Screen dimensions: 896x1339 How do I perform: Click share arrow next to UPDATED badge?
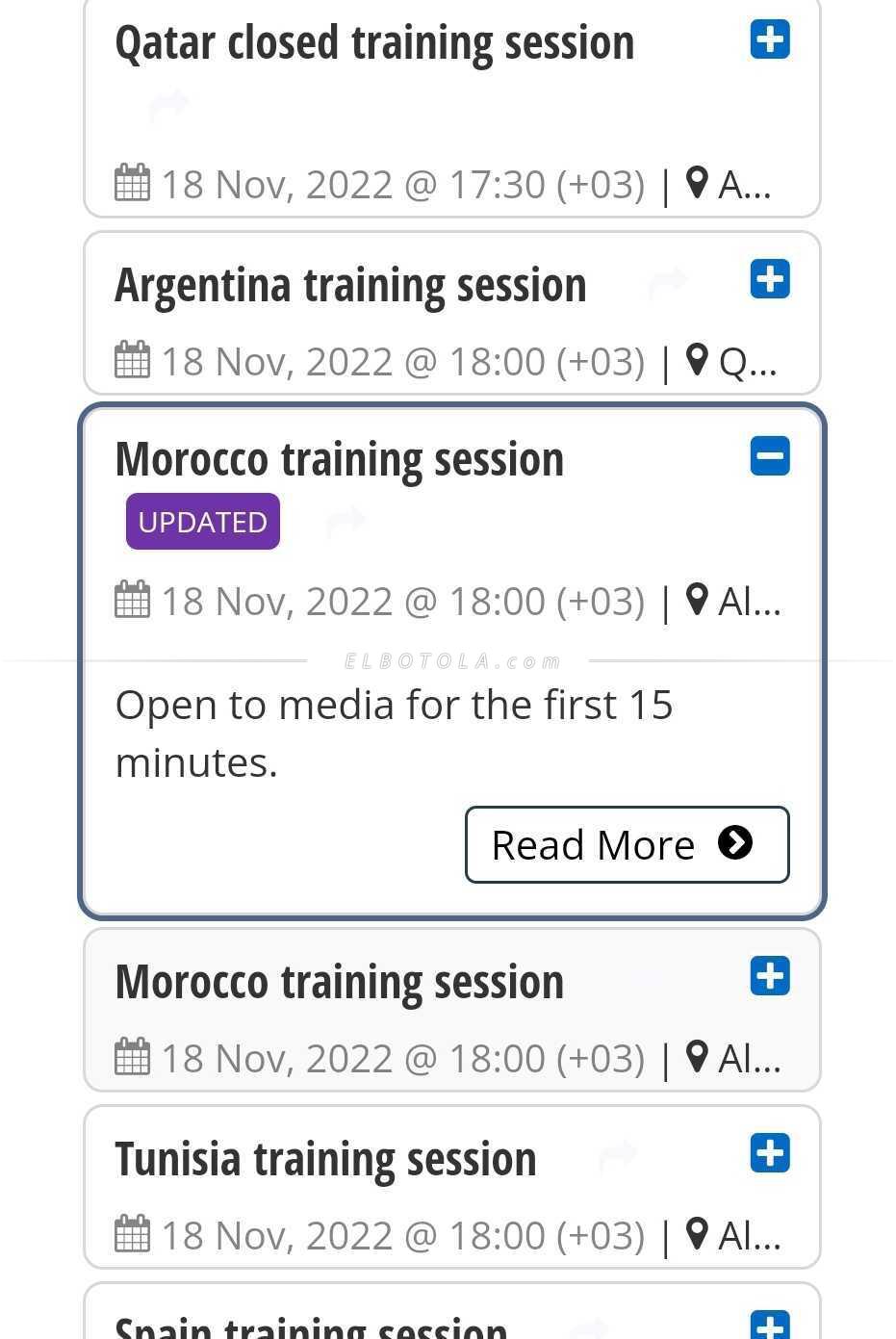(x=346, y=521)
